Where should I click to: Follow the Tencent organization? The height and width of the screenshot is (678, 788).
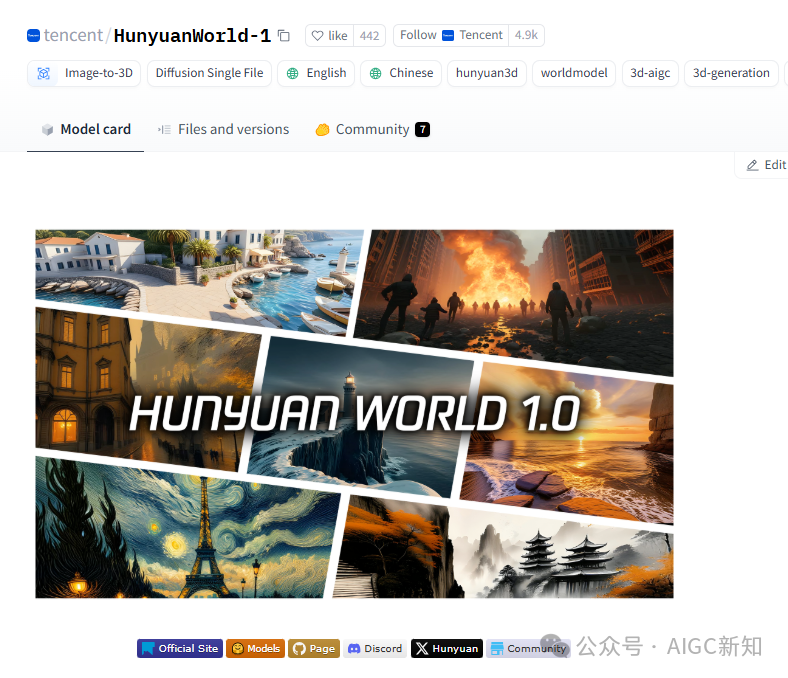point(451,35)
